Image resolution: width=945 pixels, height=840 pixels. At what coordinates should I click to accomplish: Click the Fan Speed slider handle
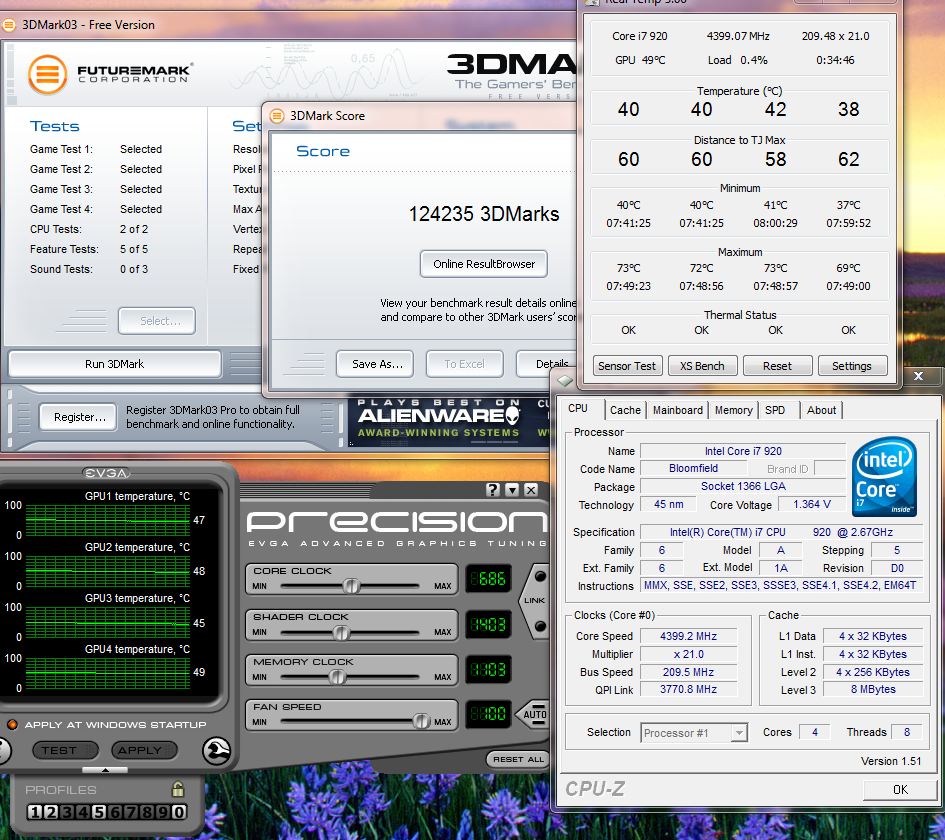coord(421,721)
